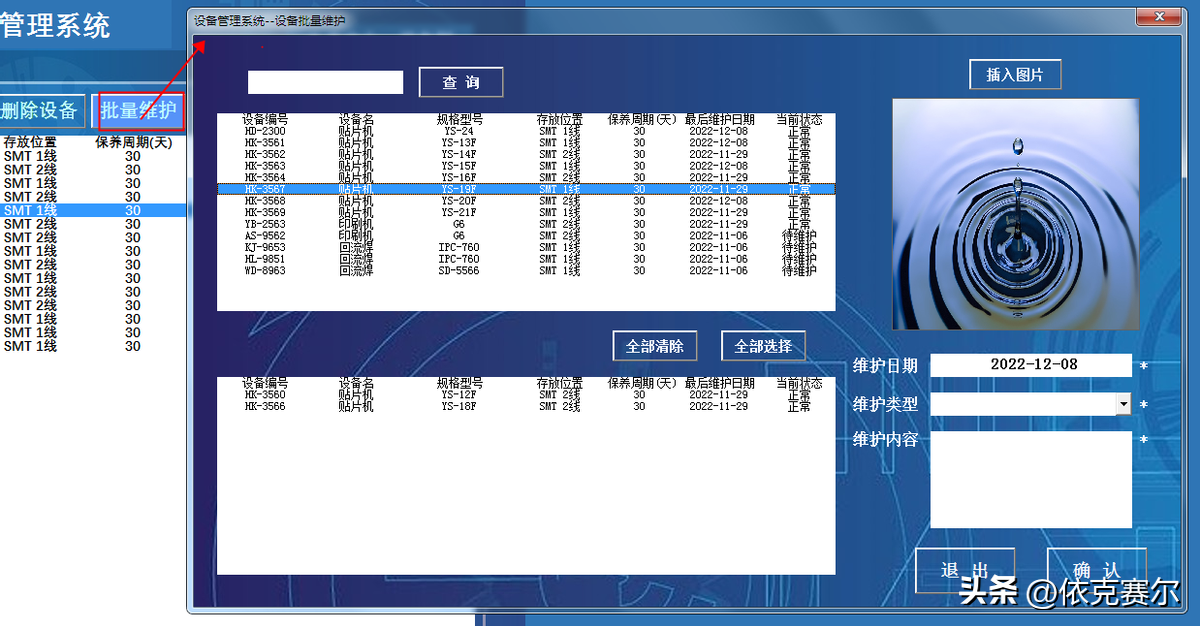Select row HK-3566 in lower list

point(526,407)
